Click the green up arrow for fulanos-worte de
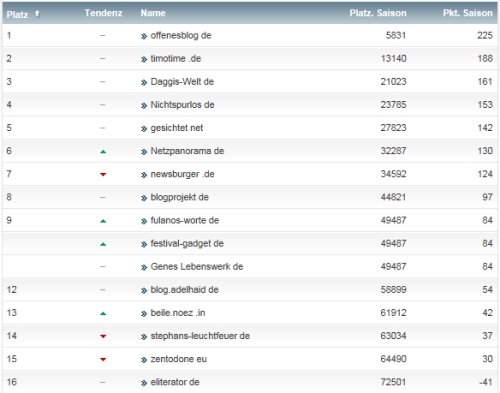Viewport: 500px width, 393px height. [x=103, y=221]
